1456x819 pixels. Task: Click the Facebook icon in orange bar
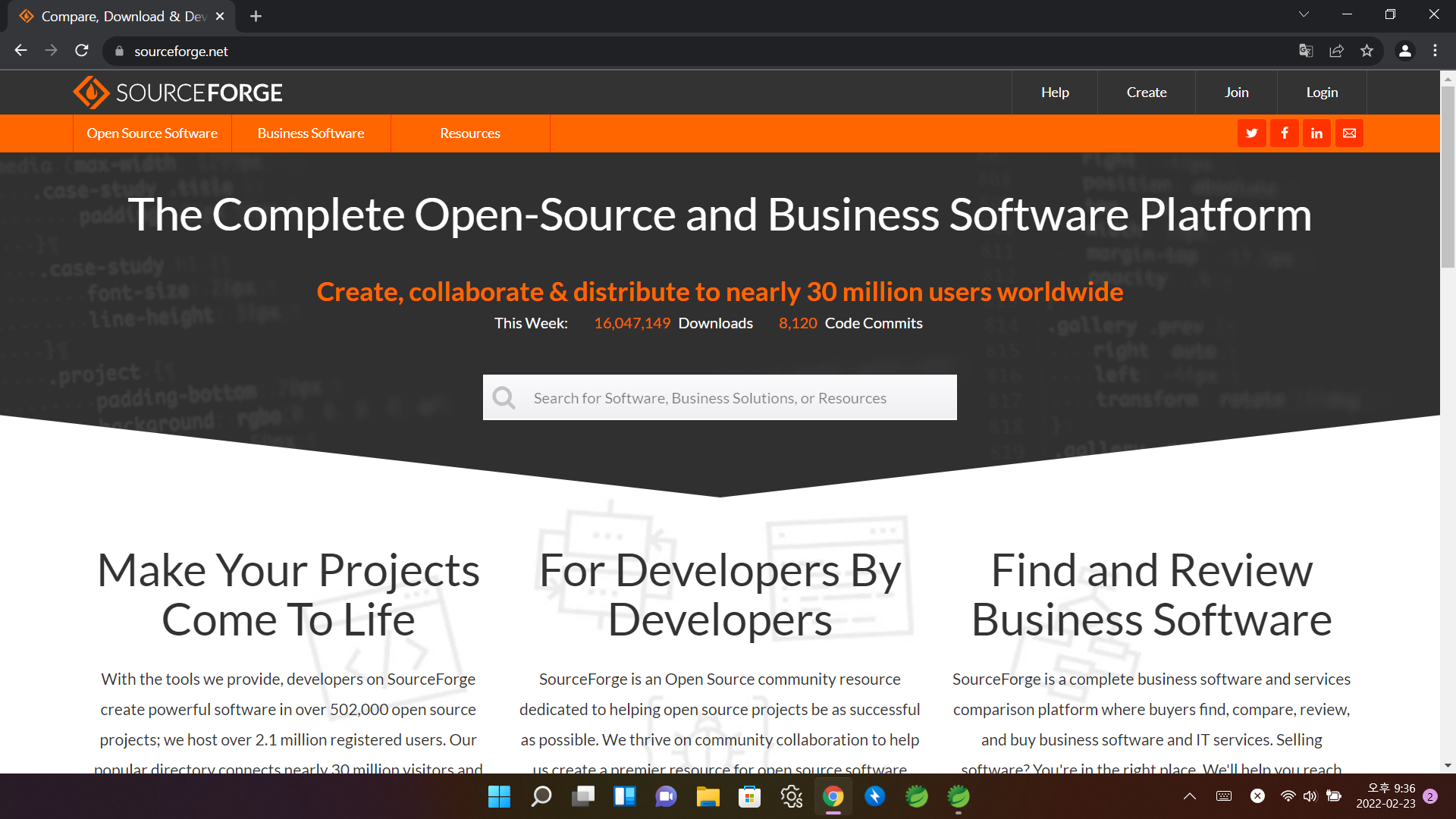[1284, 133]
